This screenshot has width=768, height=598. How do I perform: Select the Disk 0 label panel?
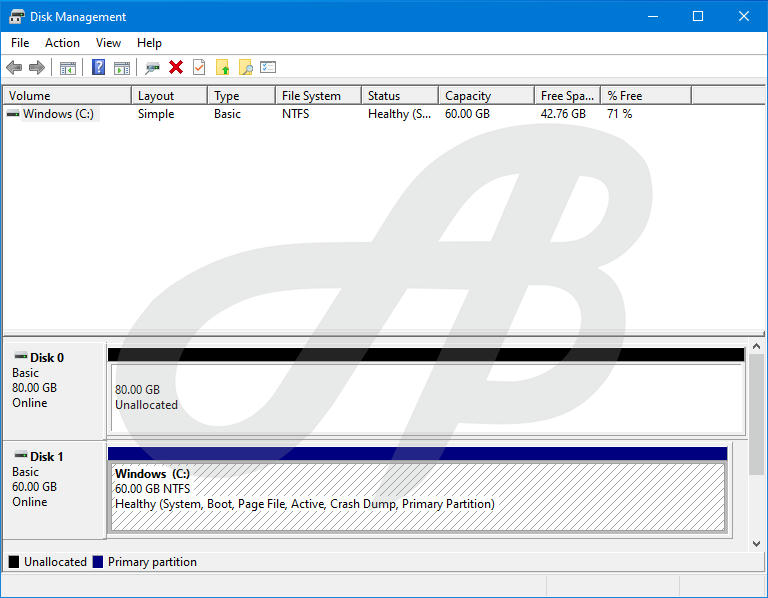[x=54, y=391]
